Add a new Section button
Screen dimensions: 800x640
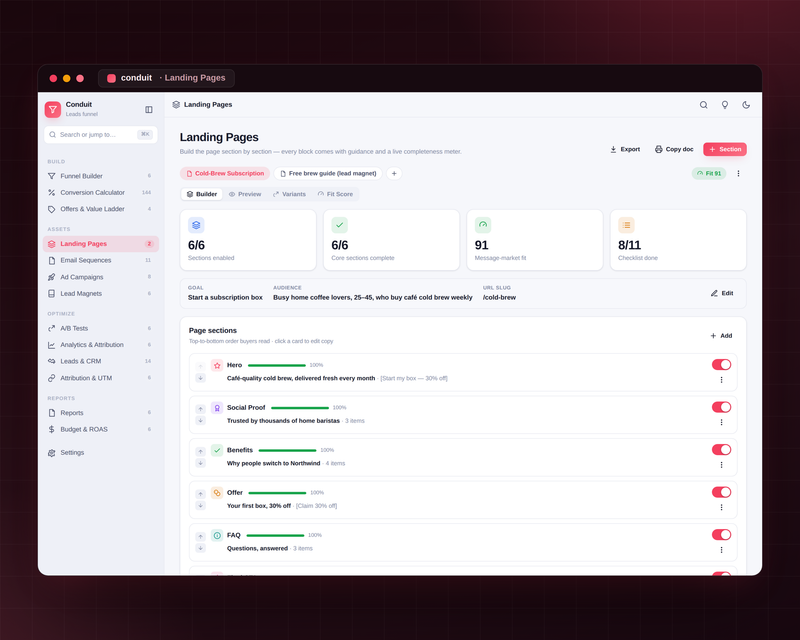[x=725, y=149]
